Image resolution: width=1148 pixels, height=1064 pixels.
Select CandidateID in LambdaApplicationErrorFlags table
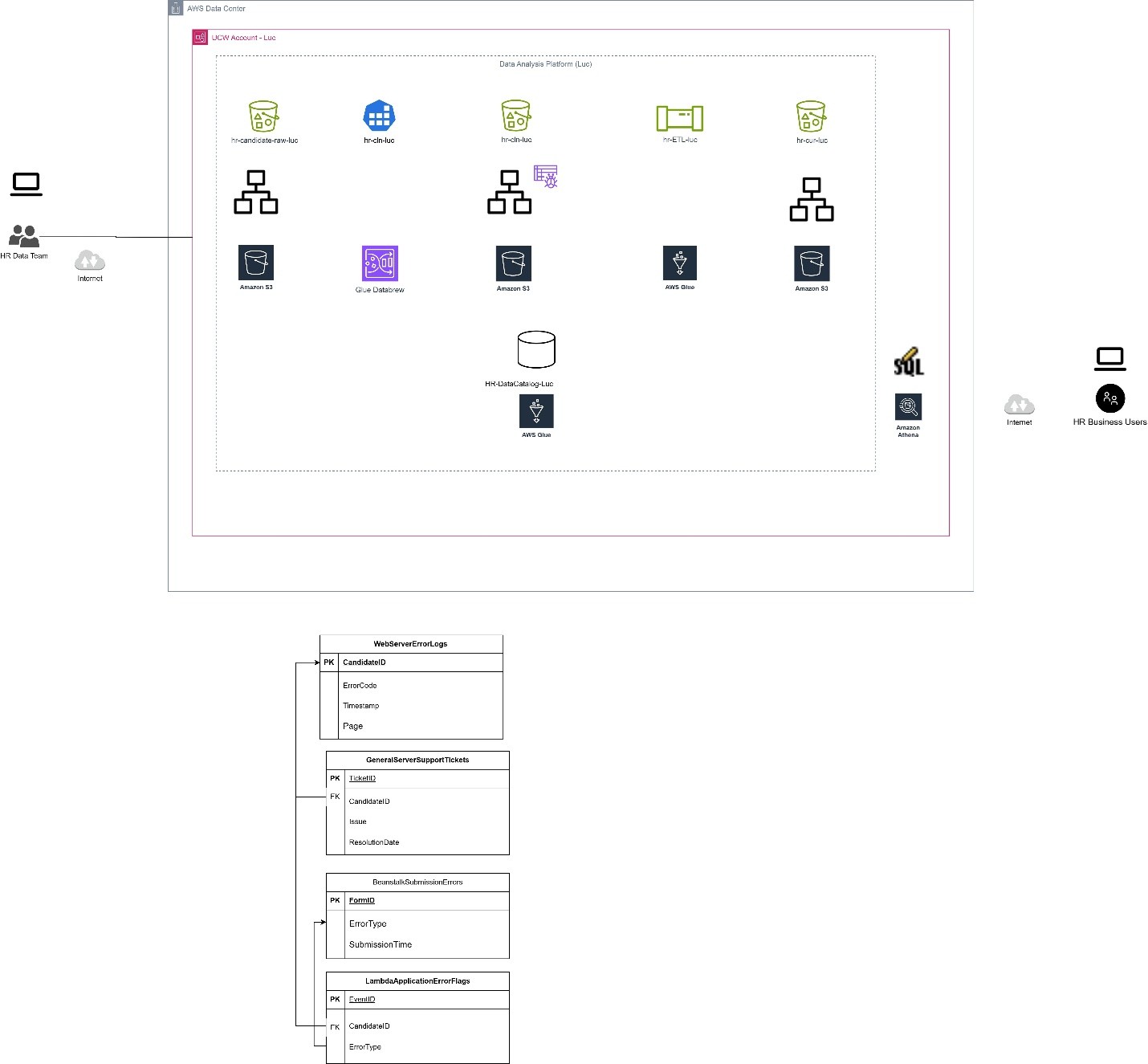pyautogui.click(x=369, y=1026)
